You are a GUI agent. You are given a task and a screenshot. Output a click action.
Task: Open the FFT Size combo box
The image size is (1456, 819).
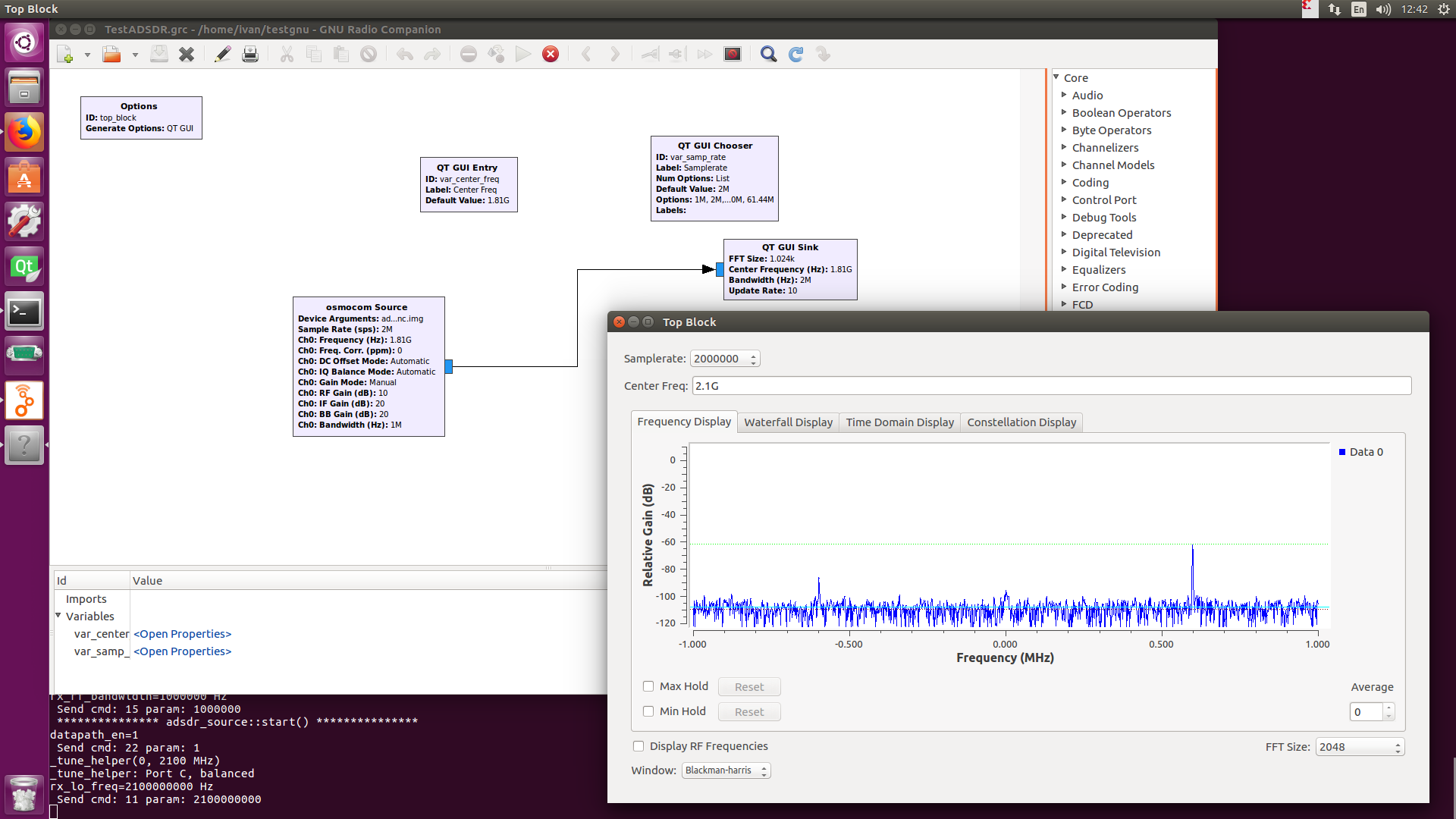click(x=1360, y=747)
